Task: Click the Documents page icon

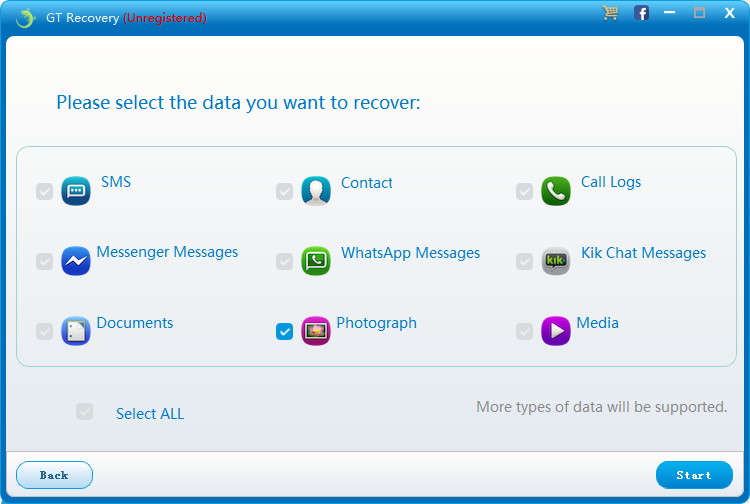Action: tap(76, 331)
